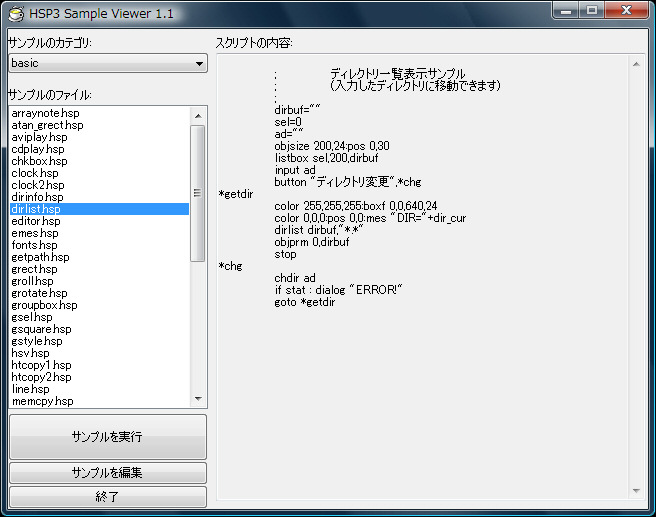Viewport: 656px width, 517px height.
Task: Click the HSP3 Sample Viewer title icon
Action: point(16,13)
